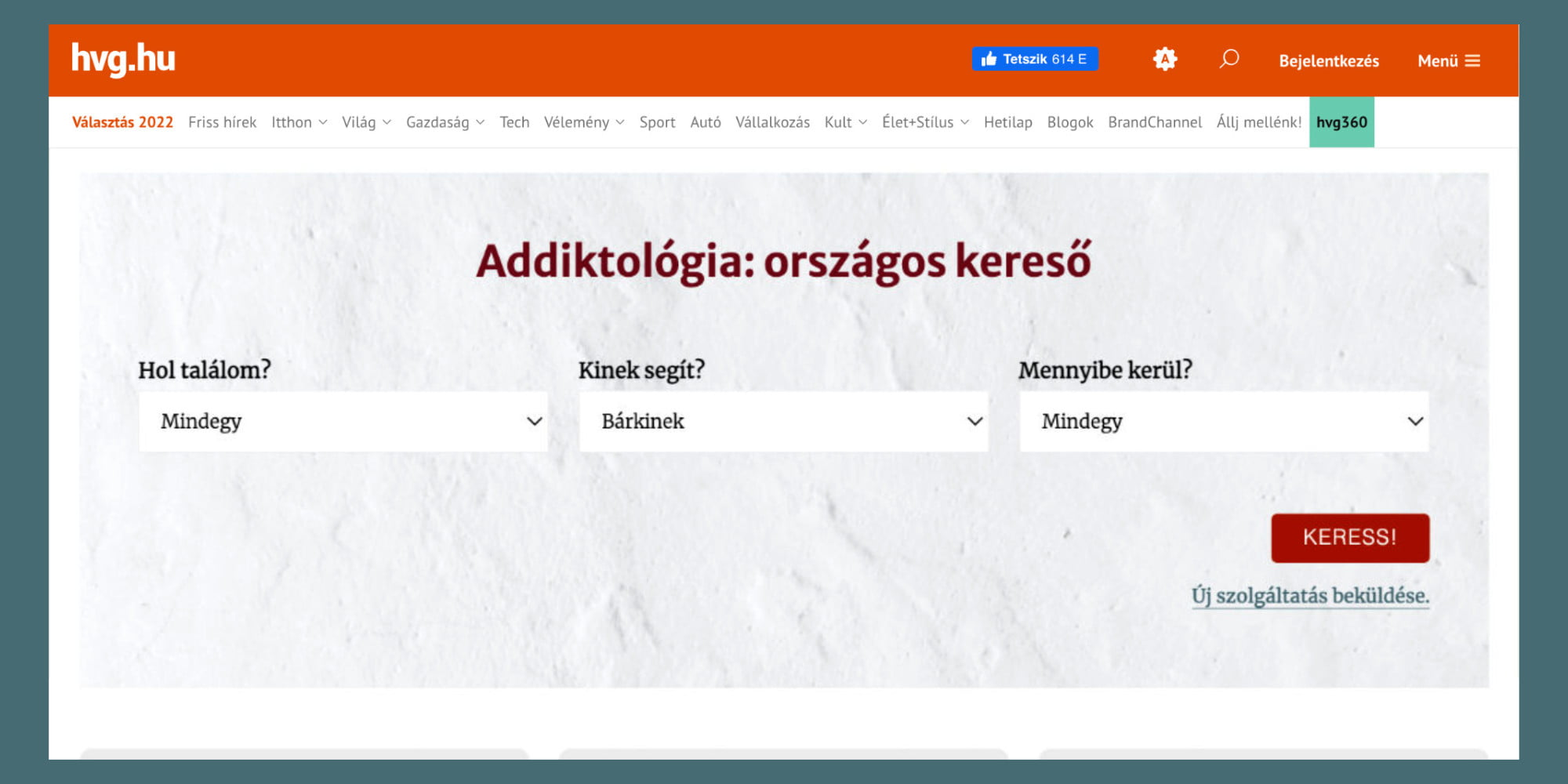Open the Vállalkozás section
Screen dimensions: 1568x784
pos(772,122)
